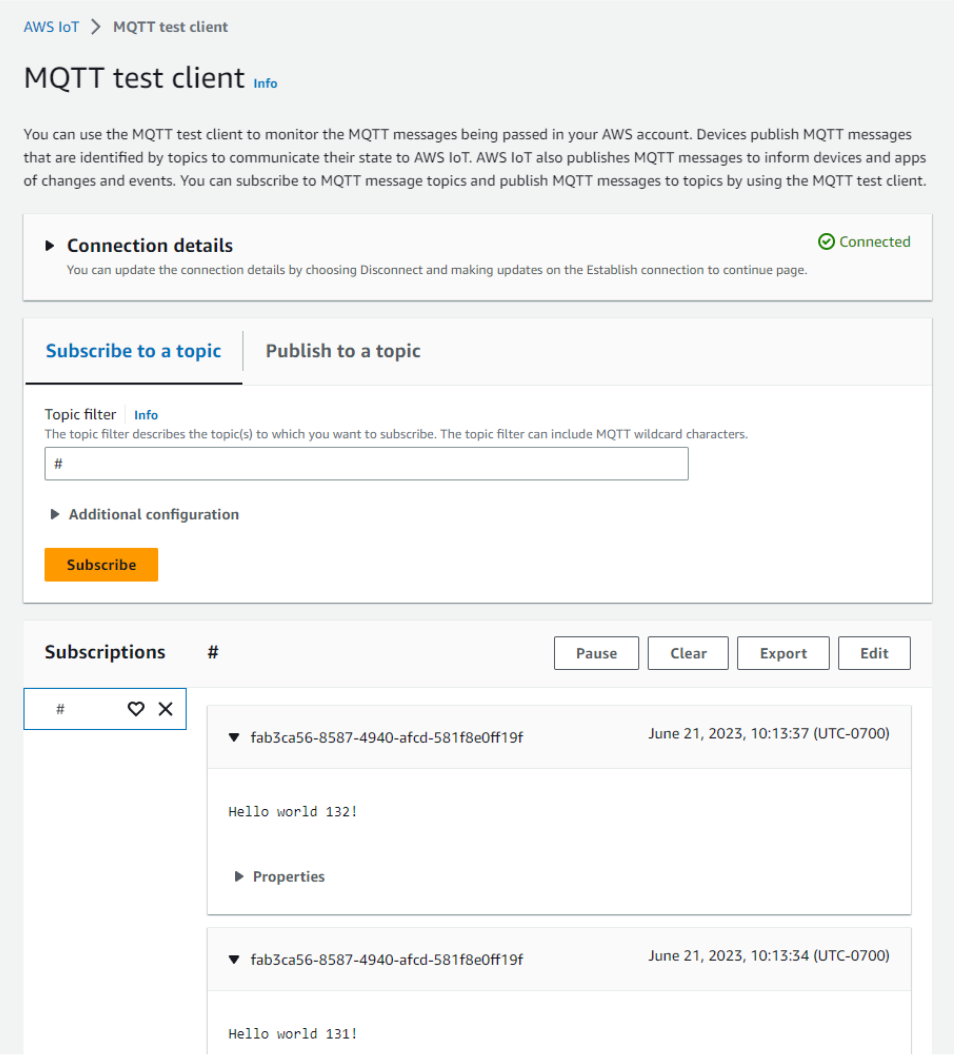Viewport: 957px width, 1056px height.
Task: Select the # subscription in the list
Action: click(62, 709)
